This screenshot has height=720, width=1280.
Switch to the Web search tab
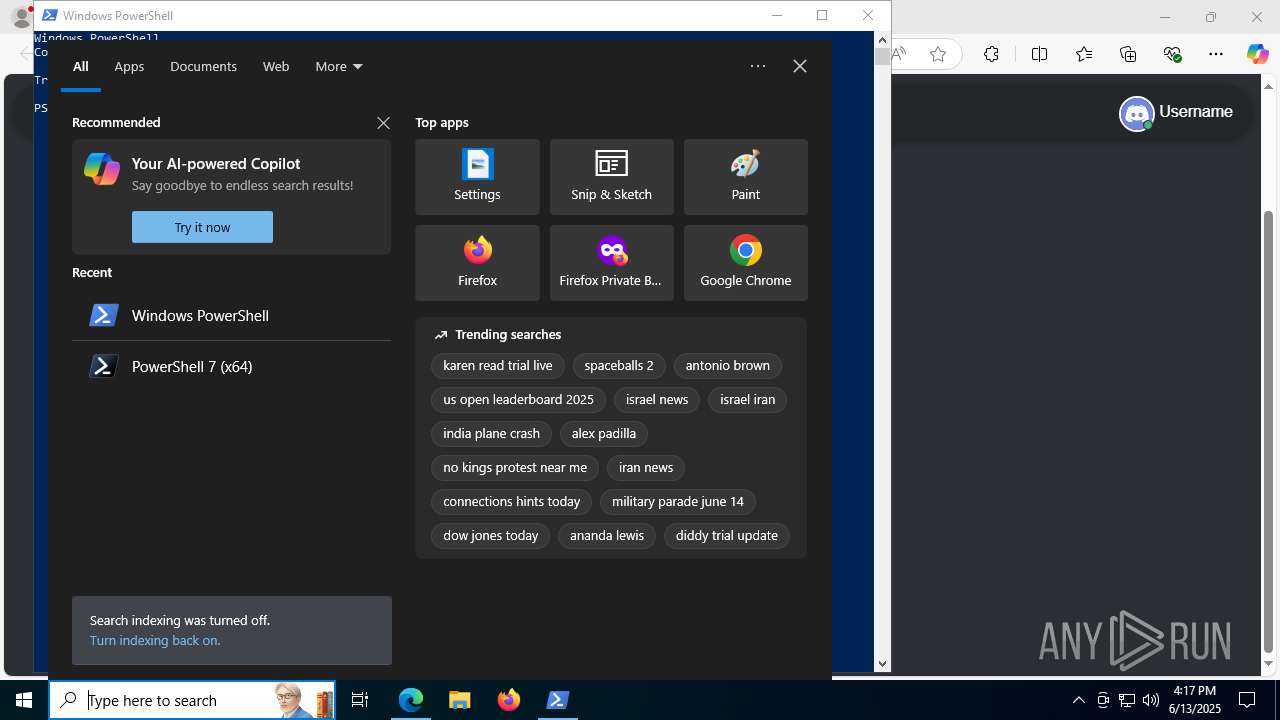(x=276, y=66)
